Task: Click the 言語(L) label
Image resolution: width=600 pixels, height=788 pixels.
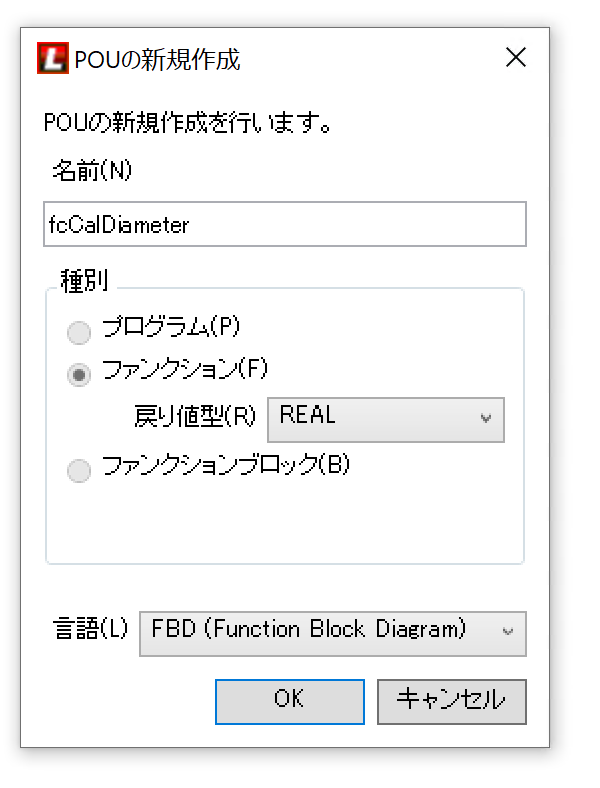Action: (x=90, y=630)
